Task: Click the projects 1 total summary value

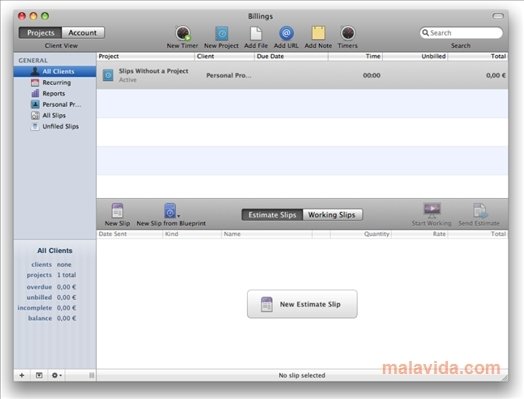Action: coord(67,275)
